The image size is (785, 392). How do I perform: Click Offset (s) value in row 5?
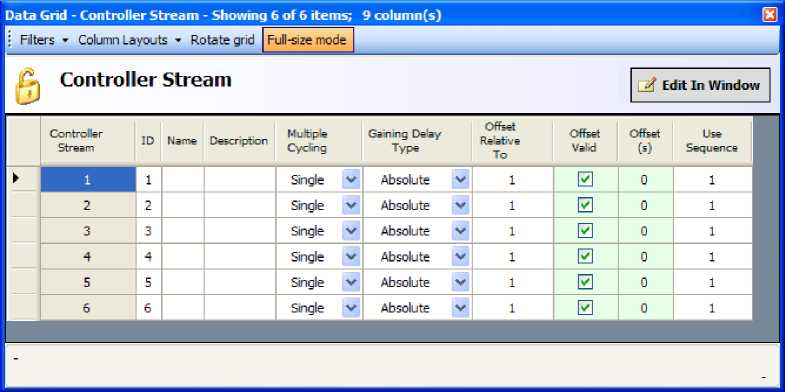click(645, 282)
